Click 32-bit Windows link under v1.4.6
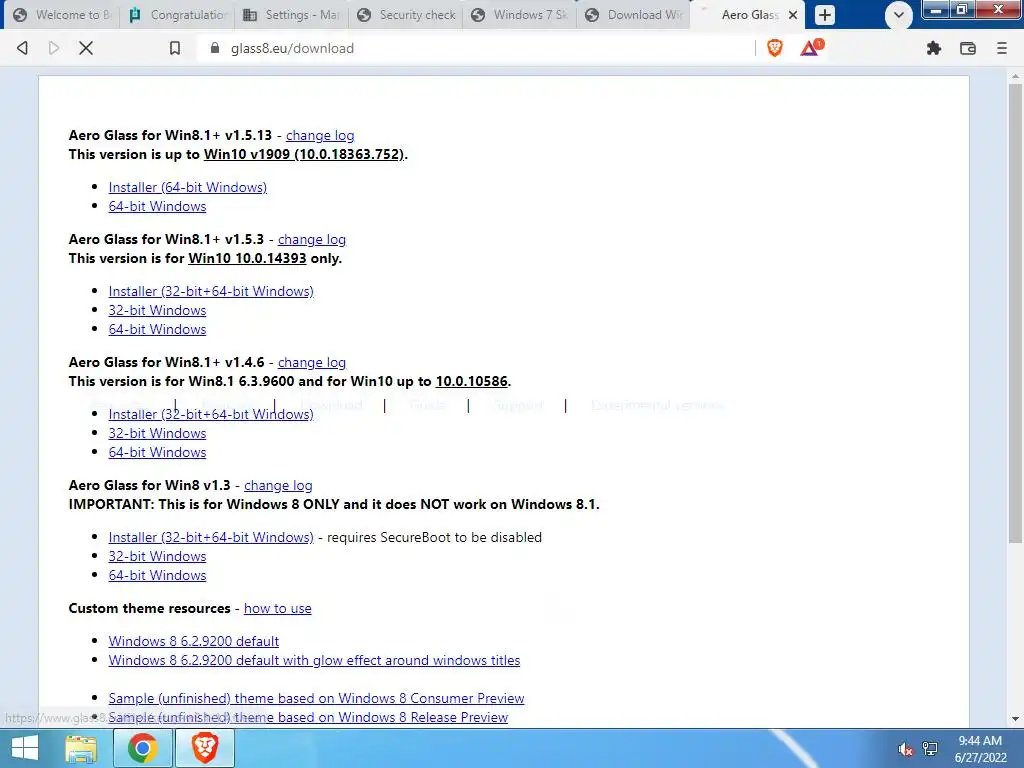Screen dimensions: 1024x768 tap(157, 433)
